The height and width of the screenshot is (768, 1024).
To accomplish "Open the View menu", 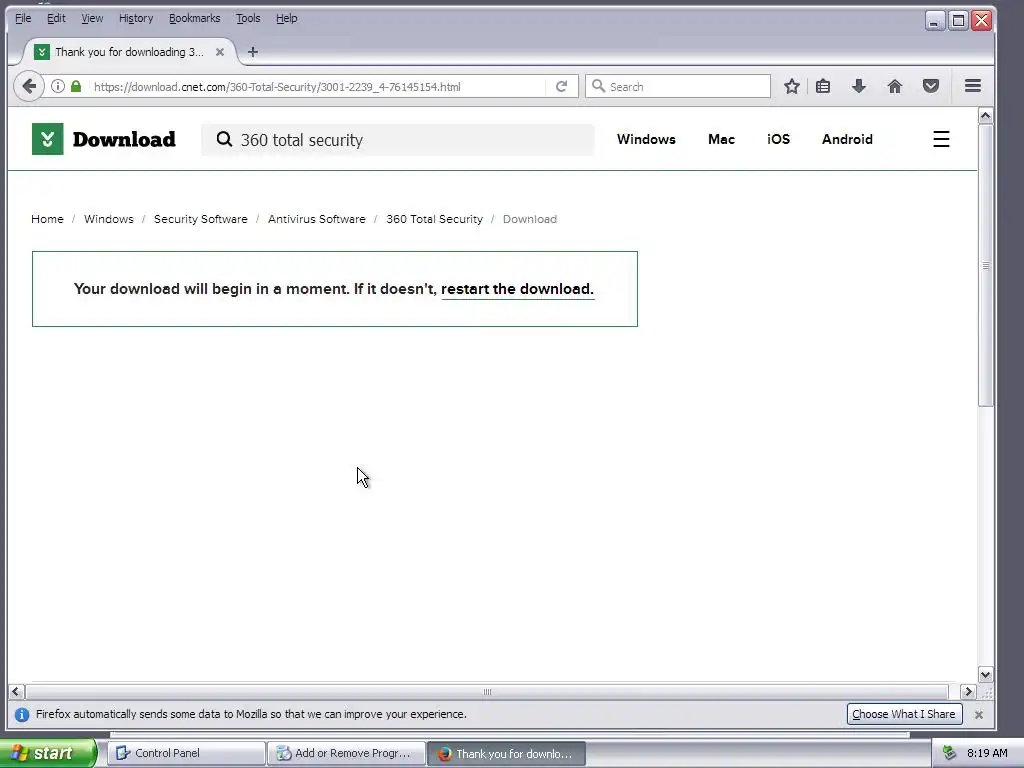I will pos(92,18).
